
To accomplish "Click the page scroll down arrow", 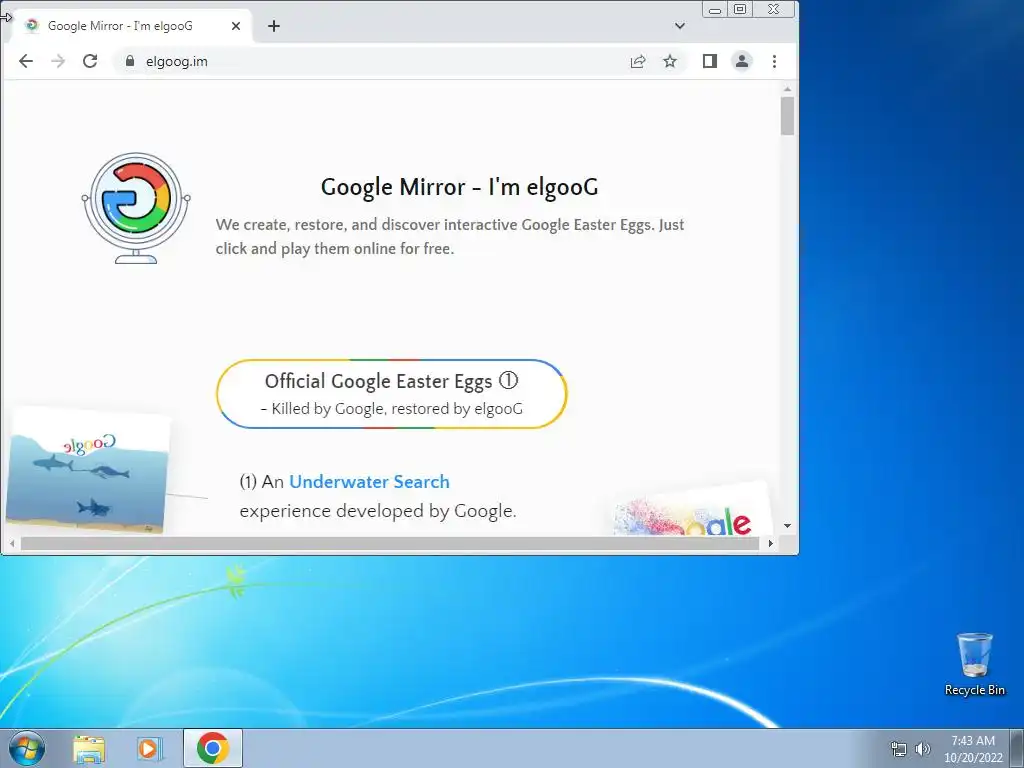I will coord(788,526).
